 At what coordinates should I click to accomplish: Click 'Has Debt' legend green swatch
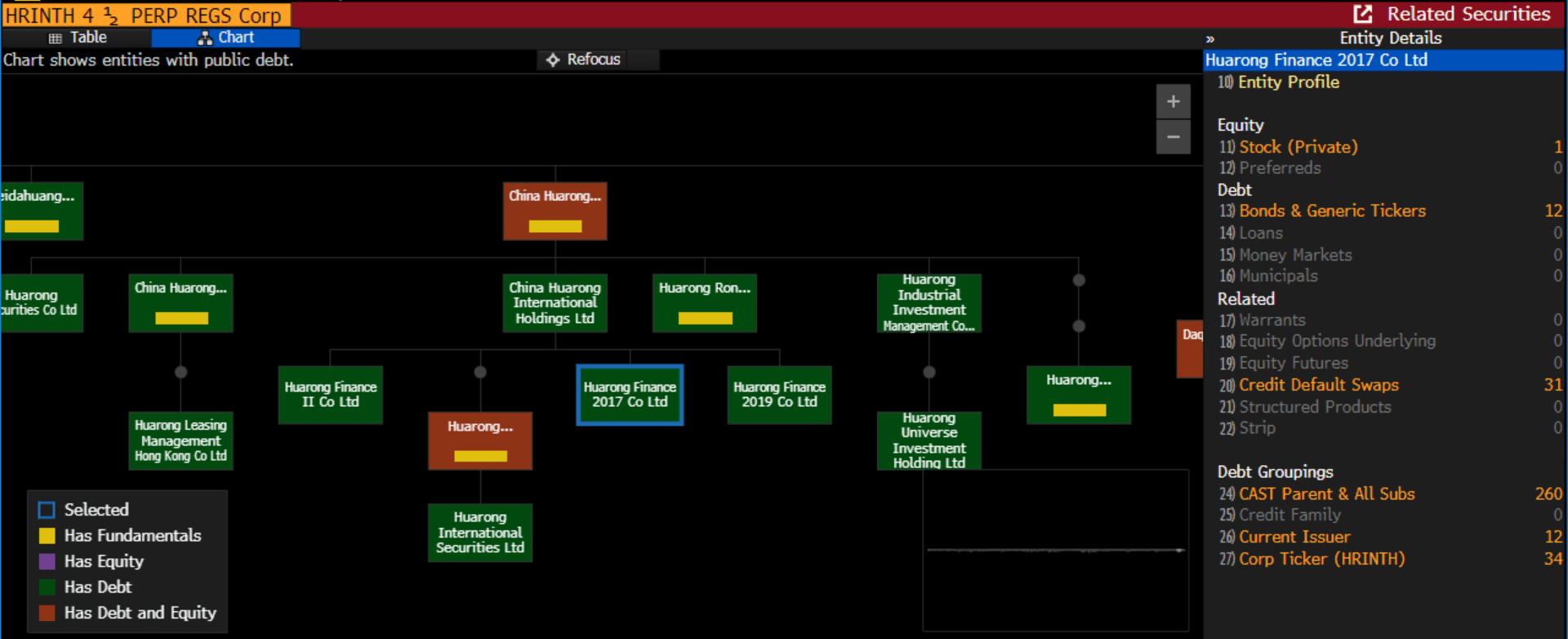point(47,587)
